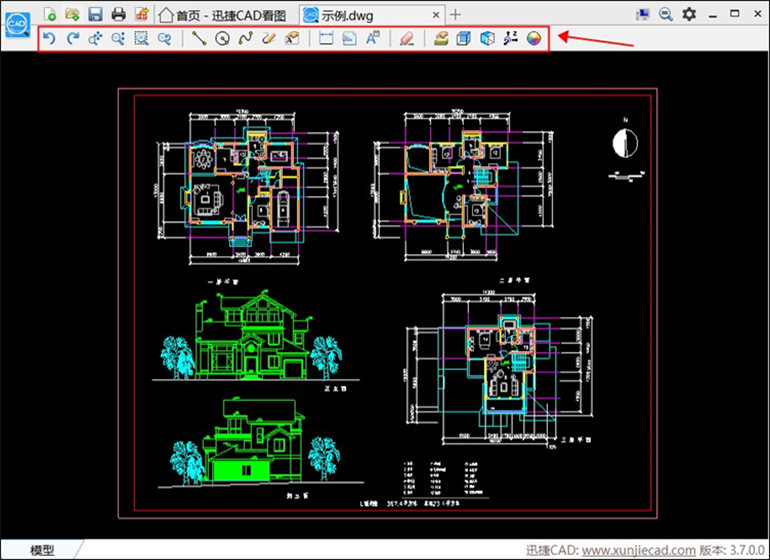Switch to the 示例.dwg tab
This screenshot has width=770, height=560.
point(347,16)
